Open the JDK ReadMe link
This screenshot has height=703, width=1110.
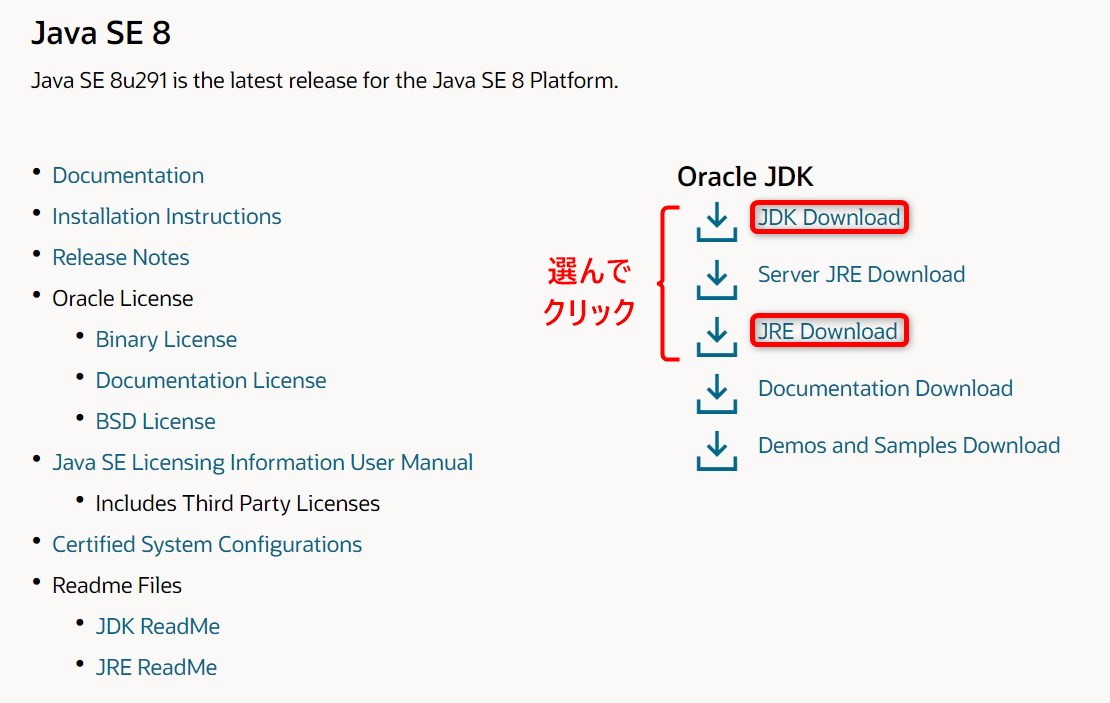(x=157, y=626)
